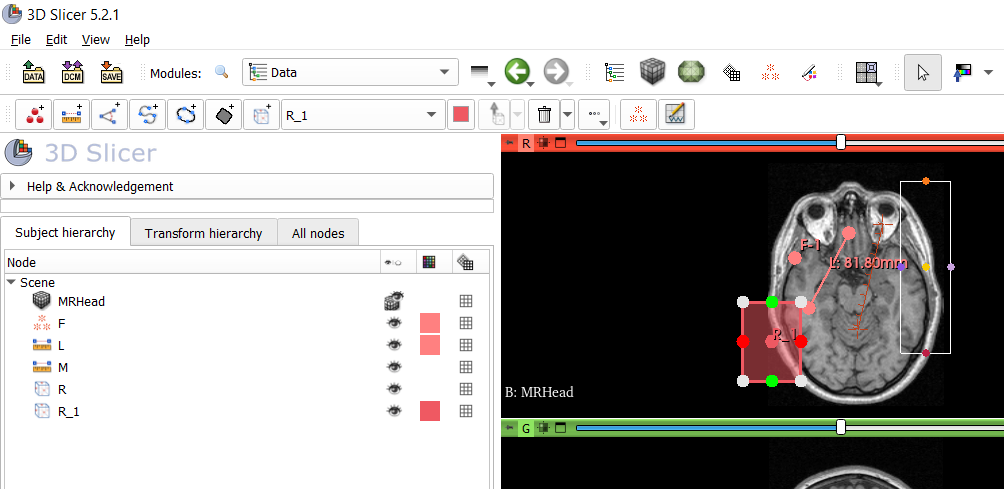
Task: Hide the R node with eye icon
Action: point(394,389)
